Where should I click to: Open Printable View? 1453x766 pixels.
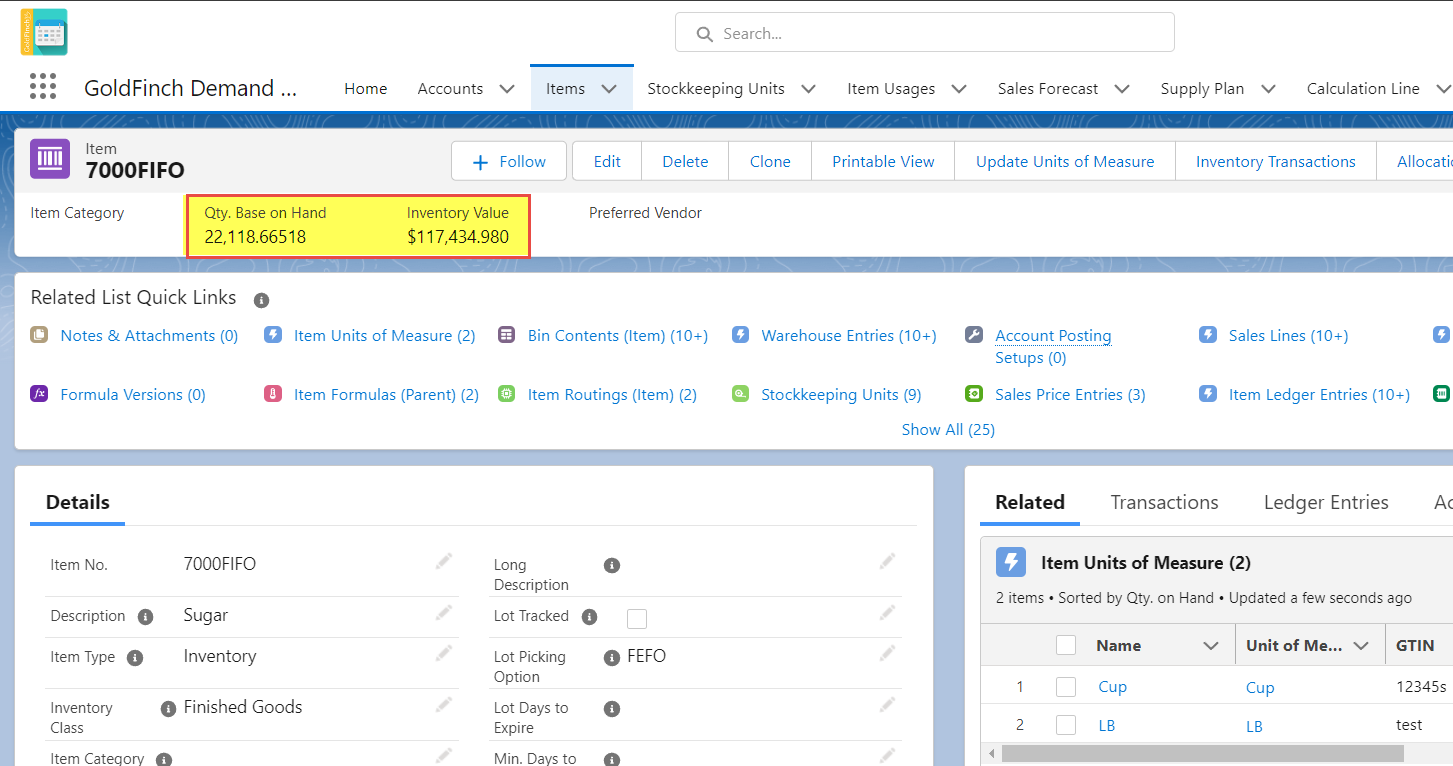pos(883,161)
